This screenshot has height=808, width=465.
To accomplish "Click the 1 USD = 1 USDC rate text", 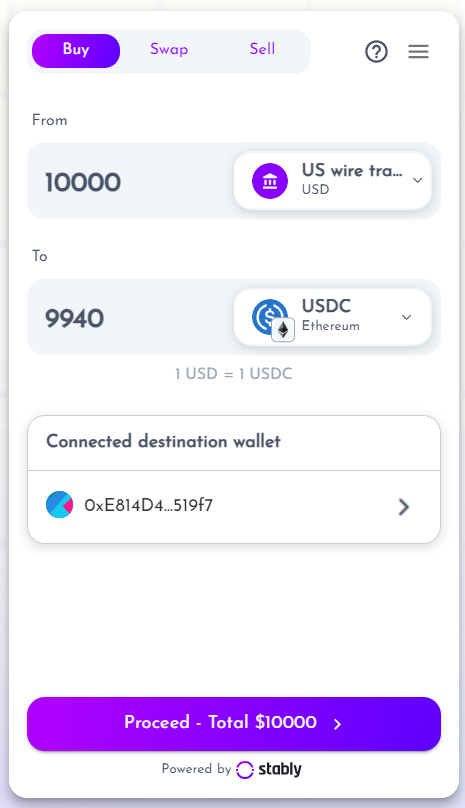I will (234, 374).
